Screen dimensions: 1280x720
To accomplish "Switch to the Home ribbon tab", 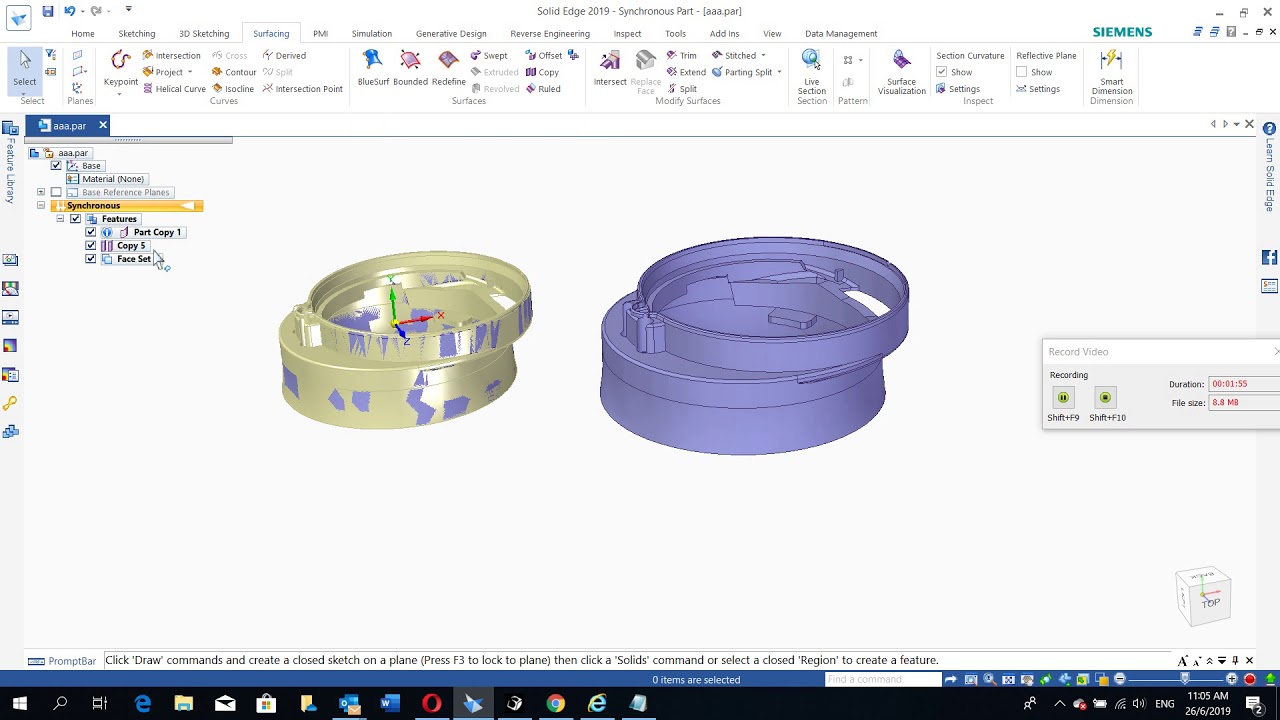I will pos(83,33).
